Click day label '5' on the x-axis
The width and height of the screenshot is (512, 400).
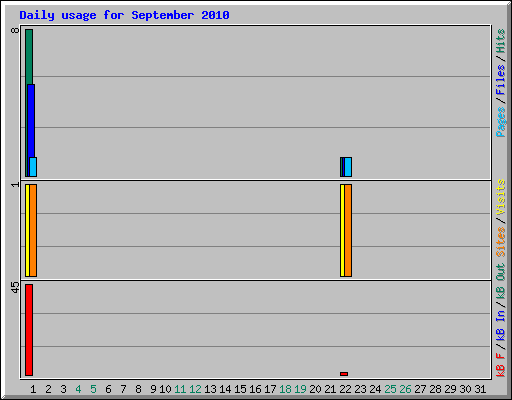pyautogui.click(x=93, y=389)
